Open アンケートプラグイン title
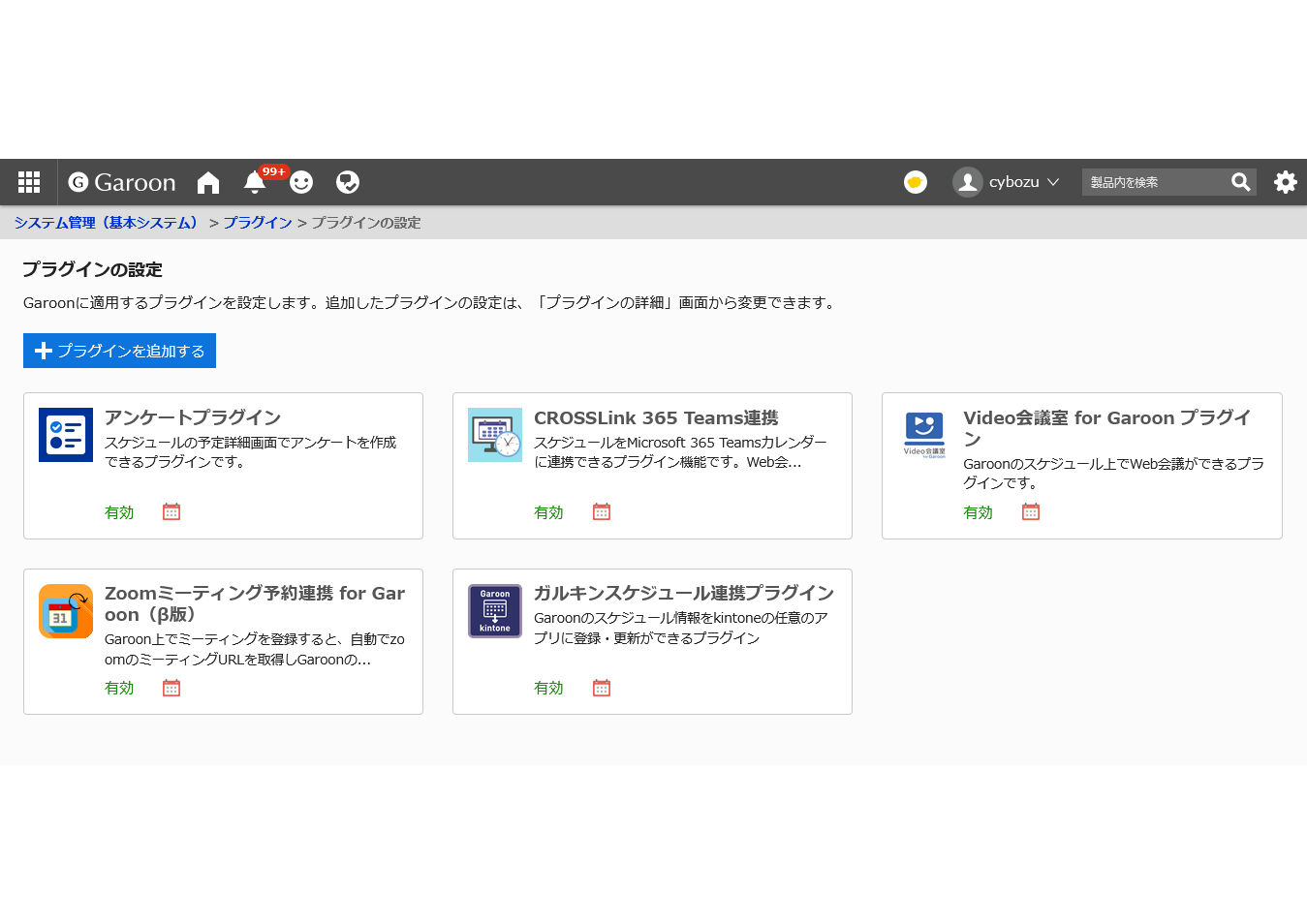 tap(193, 417)
